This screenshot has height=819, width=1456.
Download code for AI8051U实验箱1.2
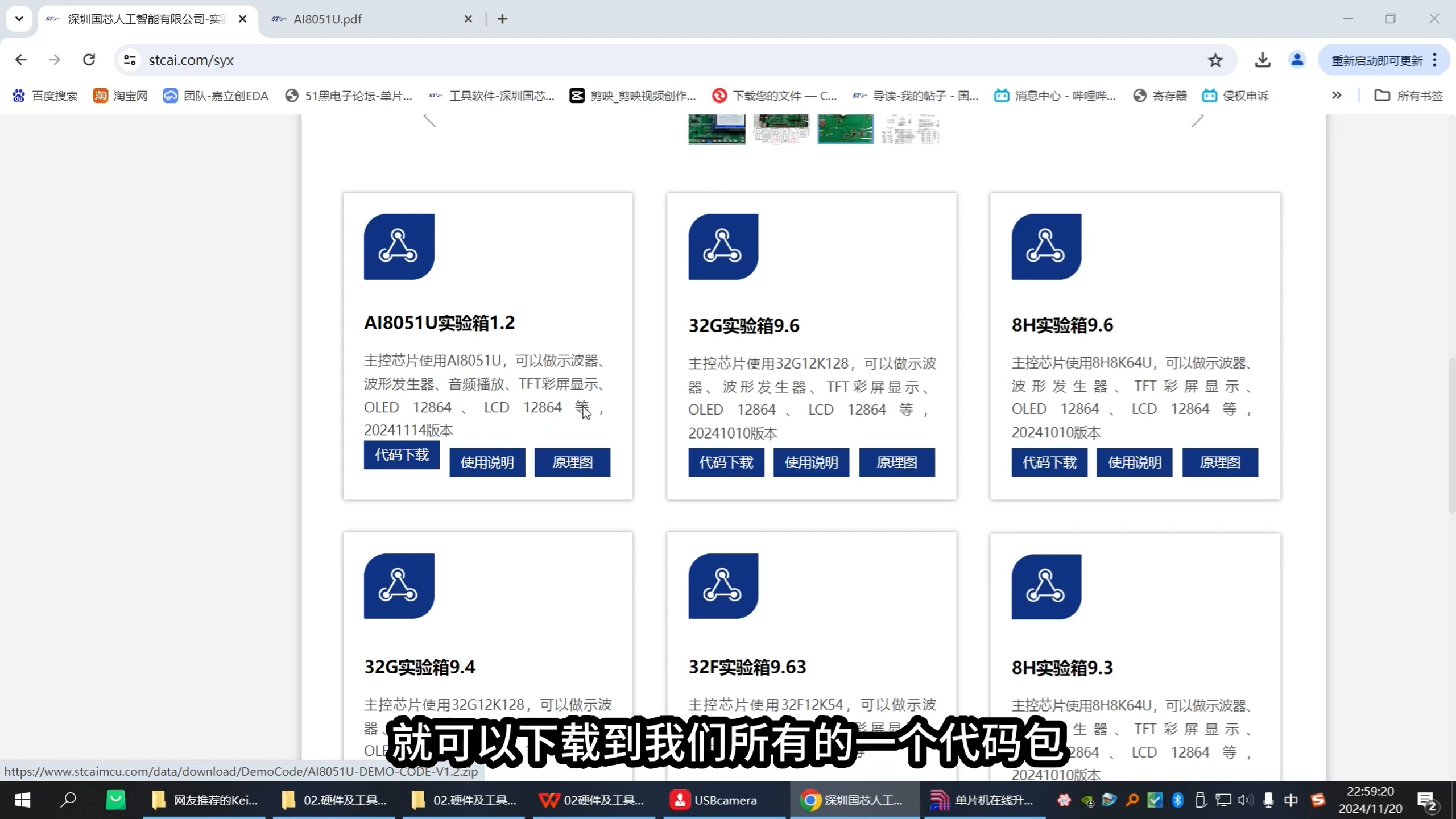[402, 455]
